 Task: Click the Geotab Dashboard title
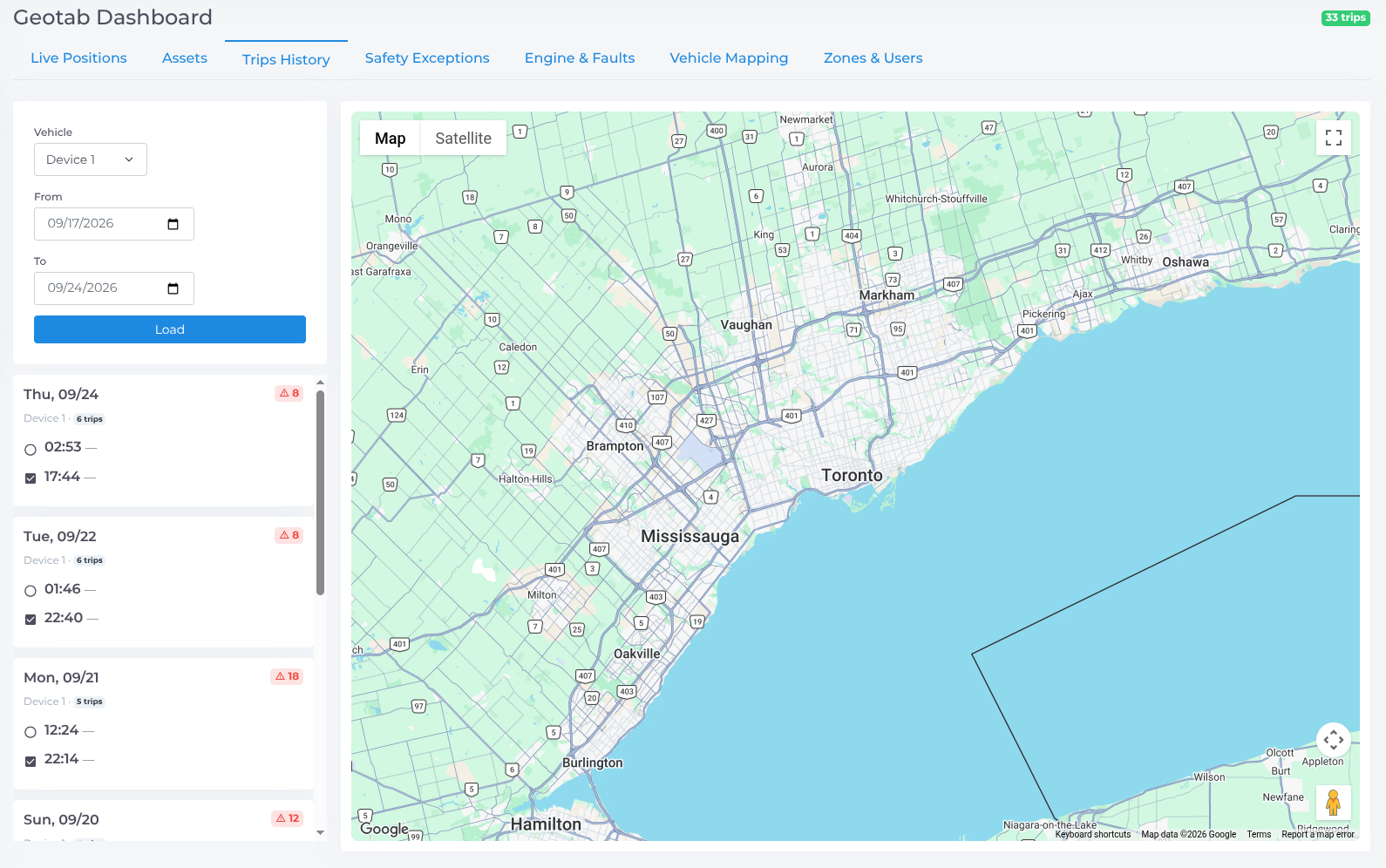[113, 17]
